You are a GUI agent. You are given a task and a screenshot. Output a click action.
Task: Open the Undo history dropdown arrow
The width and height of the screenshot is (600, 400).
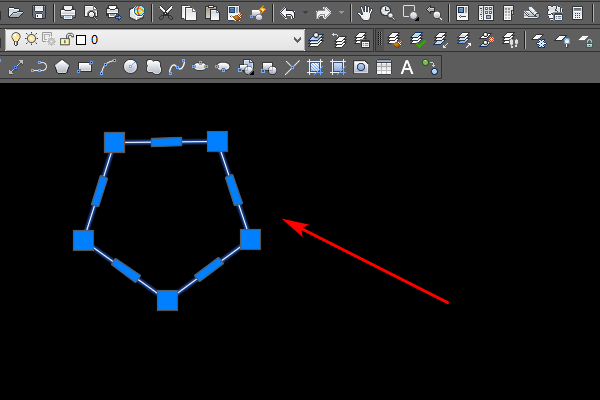(x=305, y=13)
